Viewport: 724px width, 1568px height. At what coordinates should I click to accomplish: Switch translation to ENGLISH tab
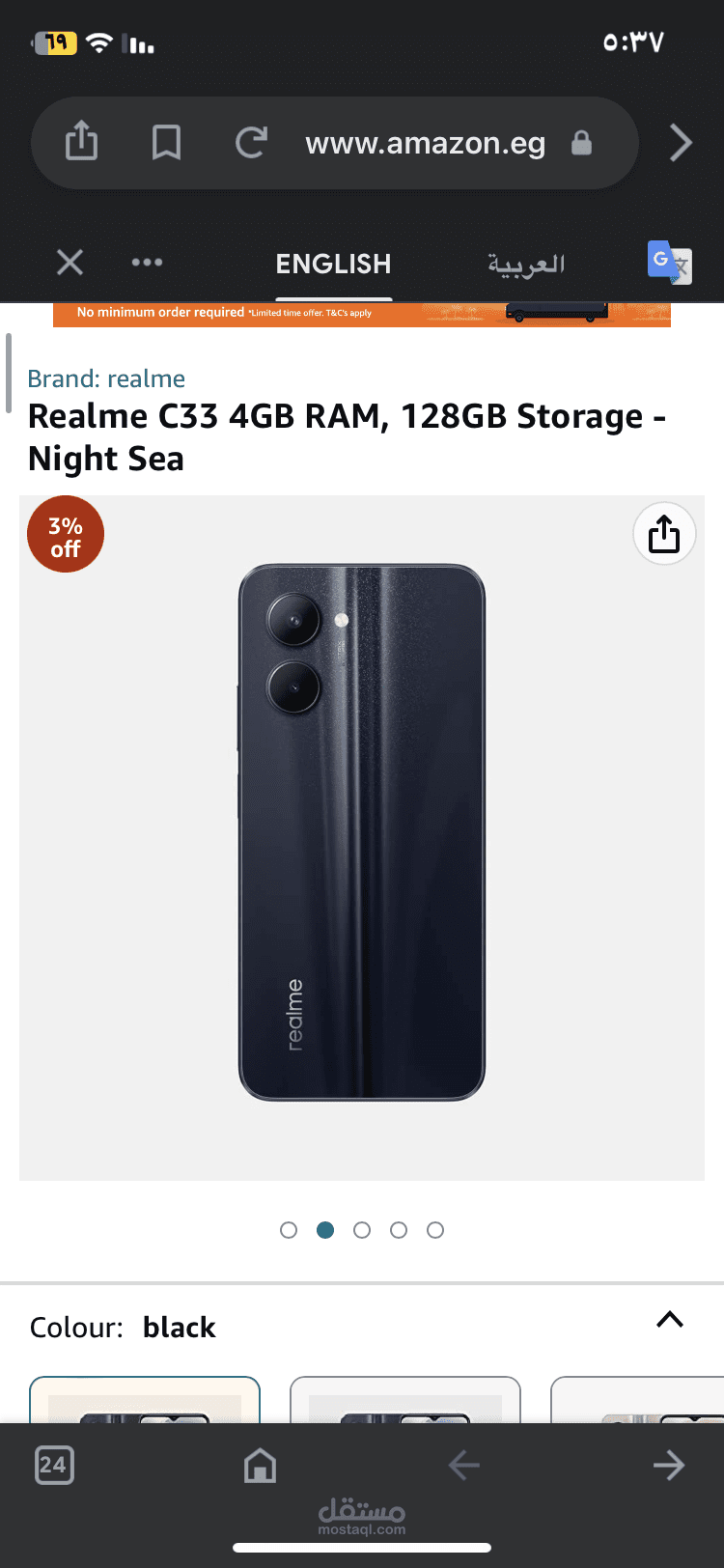(333, 264)
